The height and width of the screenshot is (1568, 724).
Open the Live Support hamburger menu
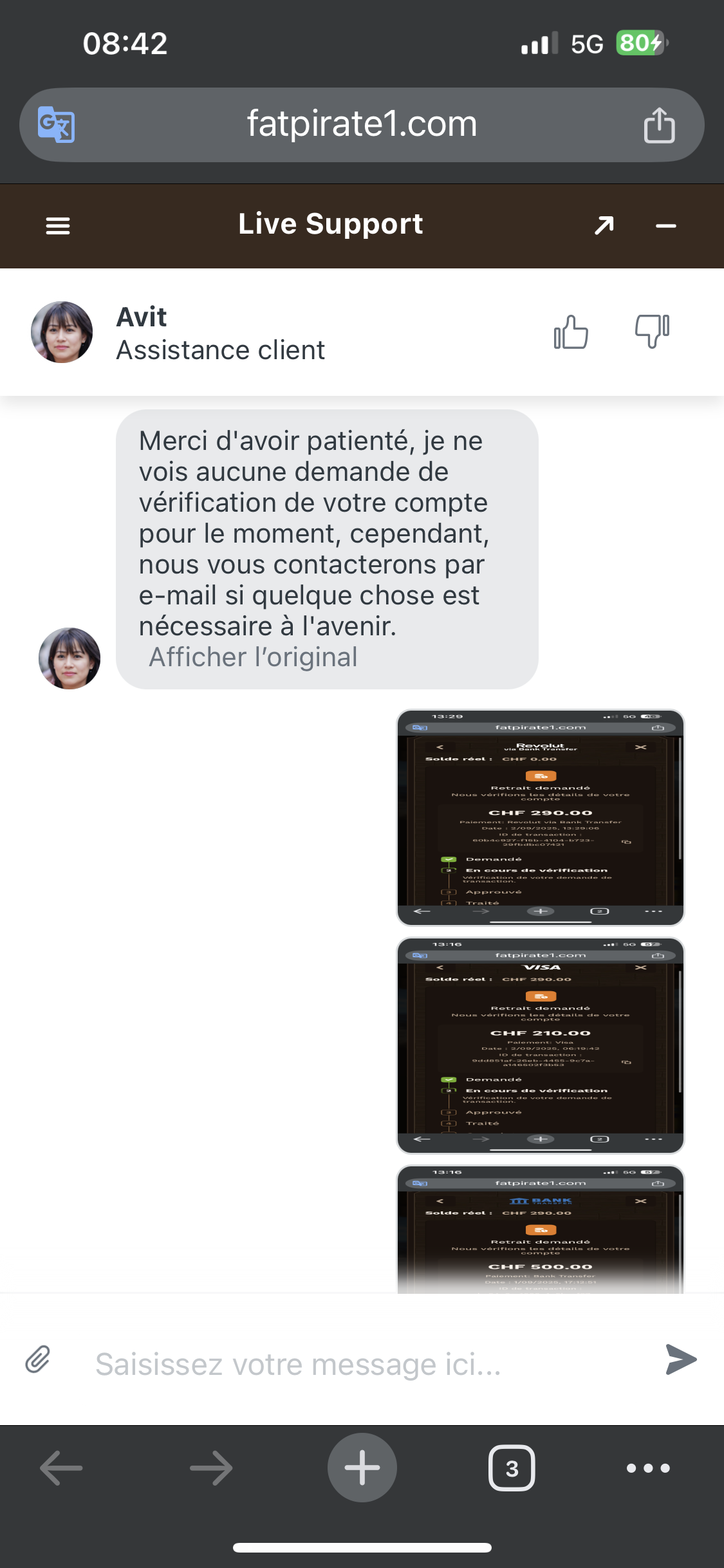click(x=58, y=226)
